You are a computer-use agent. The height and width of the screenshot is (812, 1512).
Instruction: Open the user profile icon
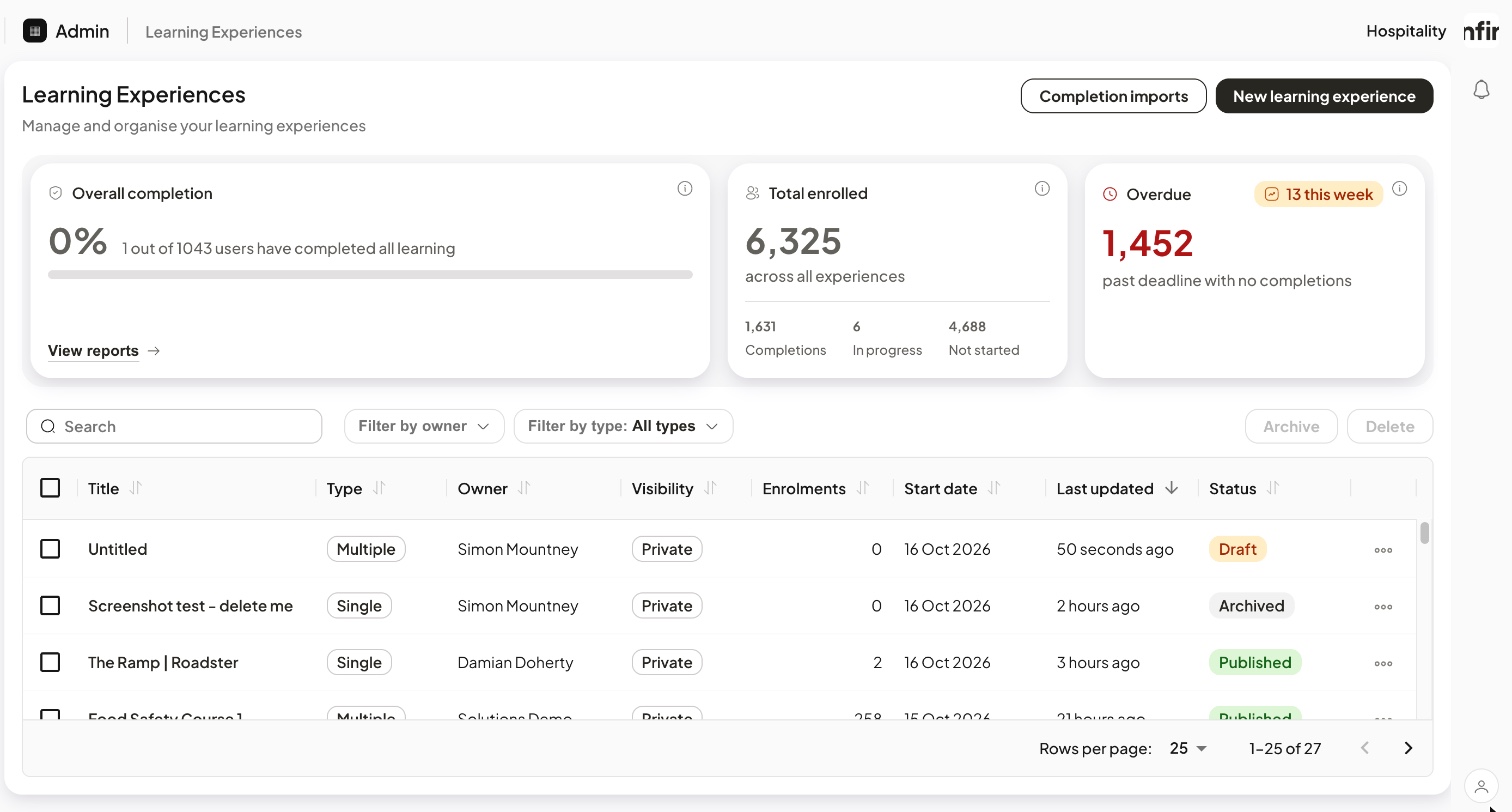[1481, 787]
